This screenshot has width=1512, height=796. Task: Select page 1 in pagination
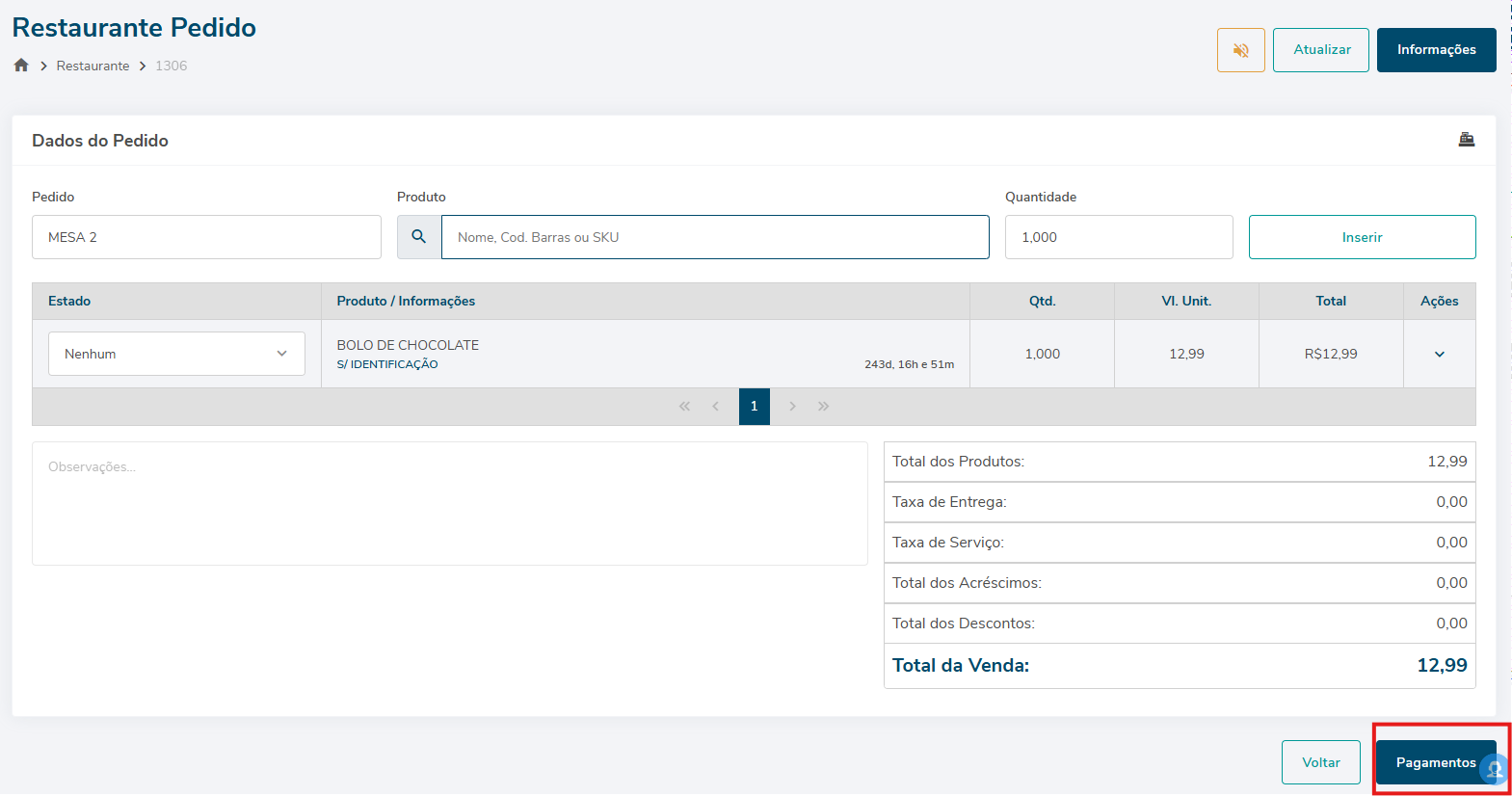click(x=754, y=407)
